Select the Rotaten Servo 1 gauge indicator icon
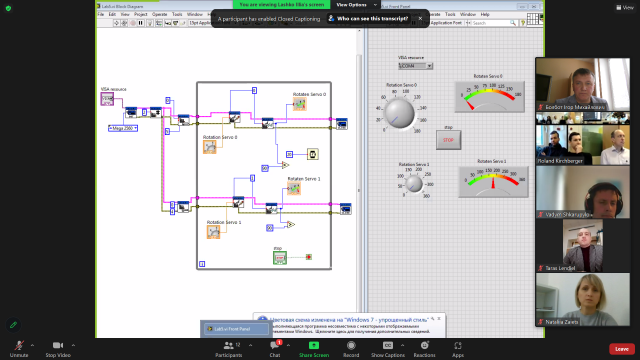Viewport: 640px width, 360px height. [294, 189]
